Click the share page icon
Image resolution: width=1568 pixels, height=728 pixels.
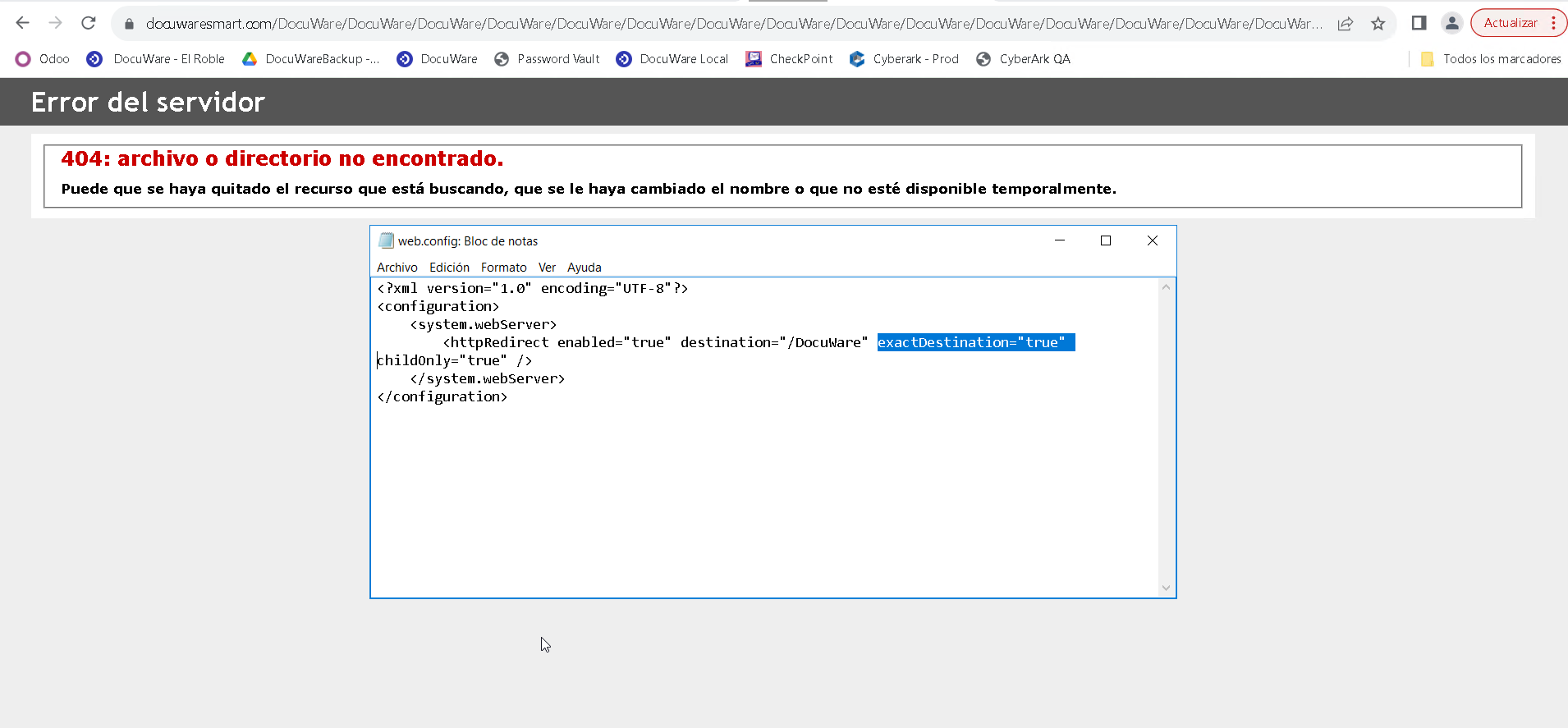1345,24
